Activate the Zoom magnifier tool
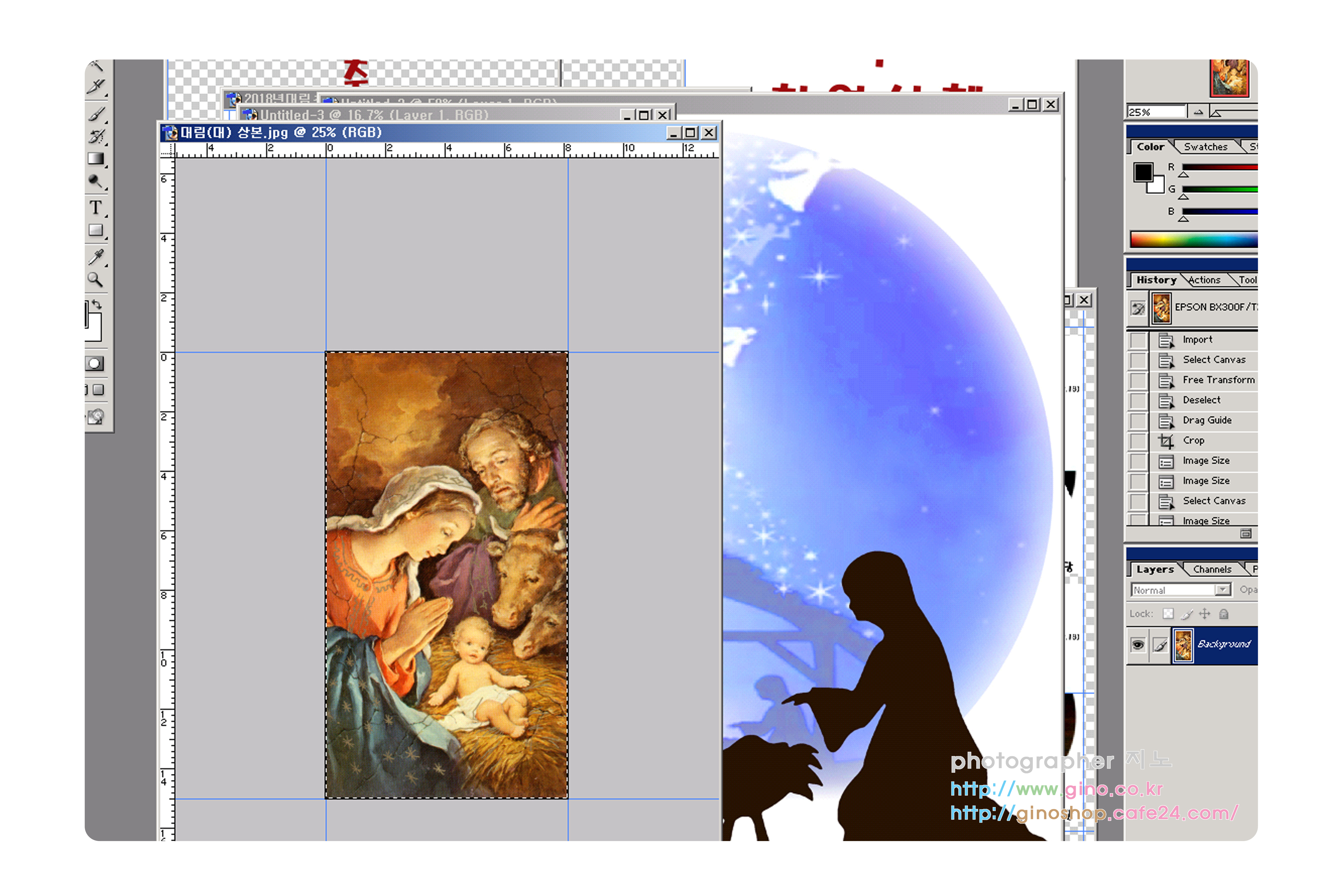 95,280
